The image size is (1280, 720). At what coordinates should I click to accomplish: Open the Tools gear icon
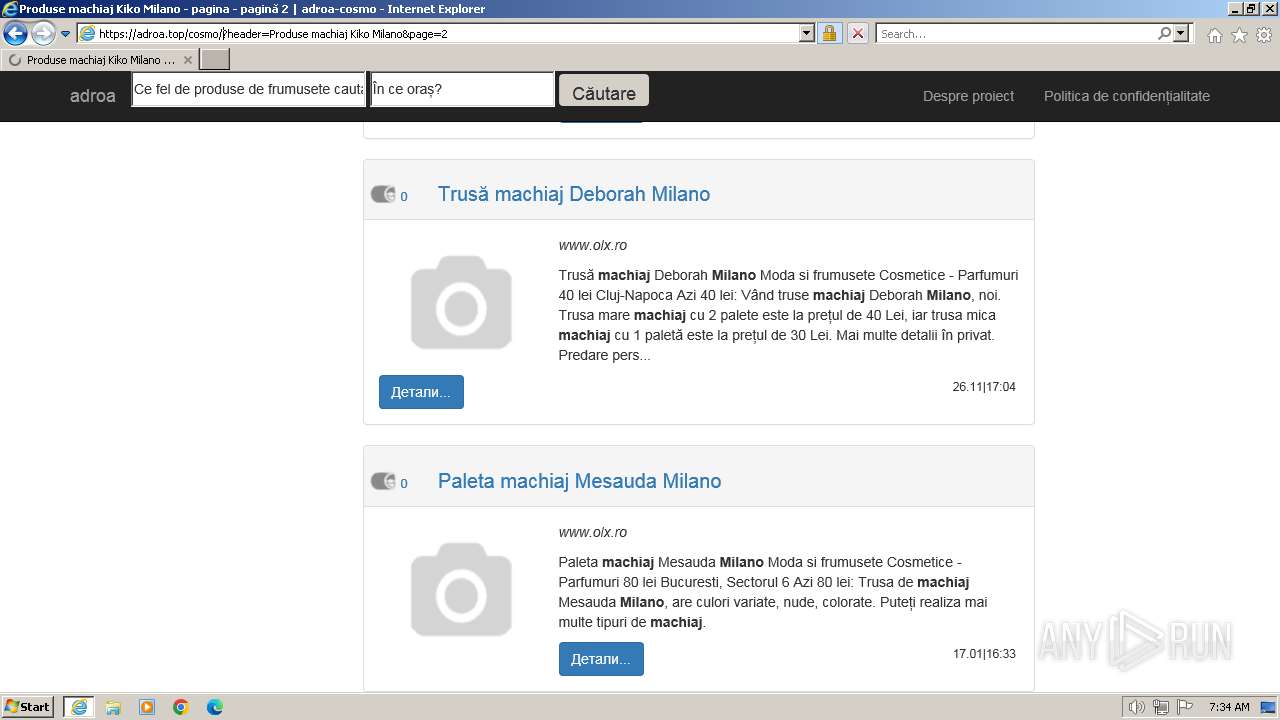(1264, 35)
